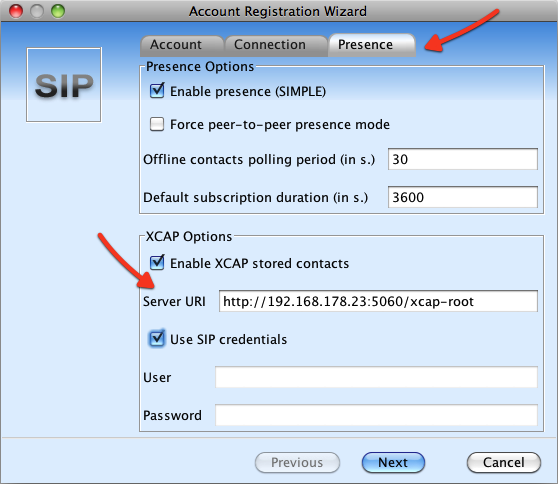Click the Presence Options group label

click(x=200, y=67)
